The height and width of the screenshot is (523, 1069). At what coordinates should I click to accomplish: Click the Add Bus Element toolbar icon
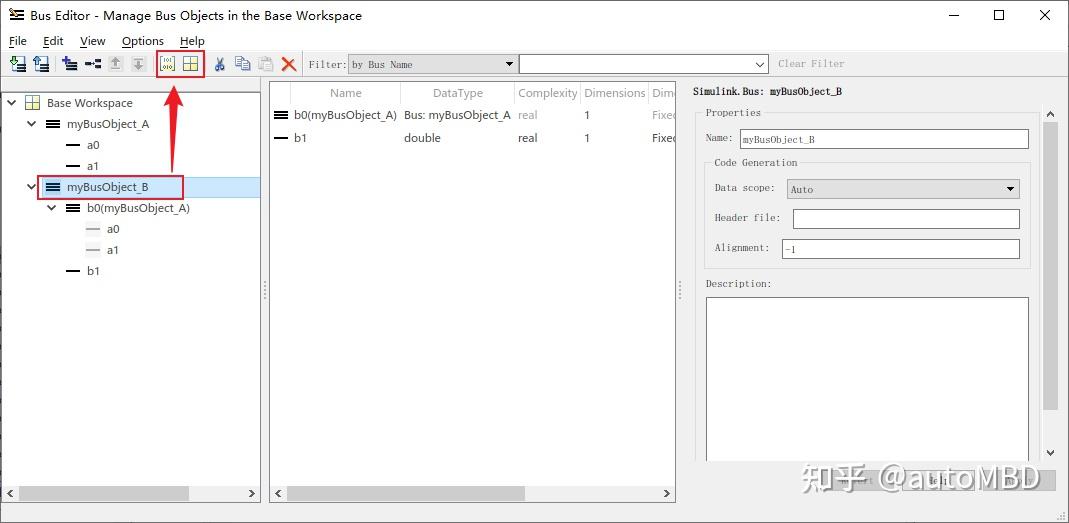[x=92, y=64]
